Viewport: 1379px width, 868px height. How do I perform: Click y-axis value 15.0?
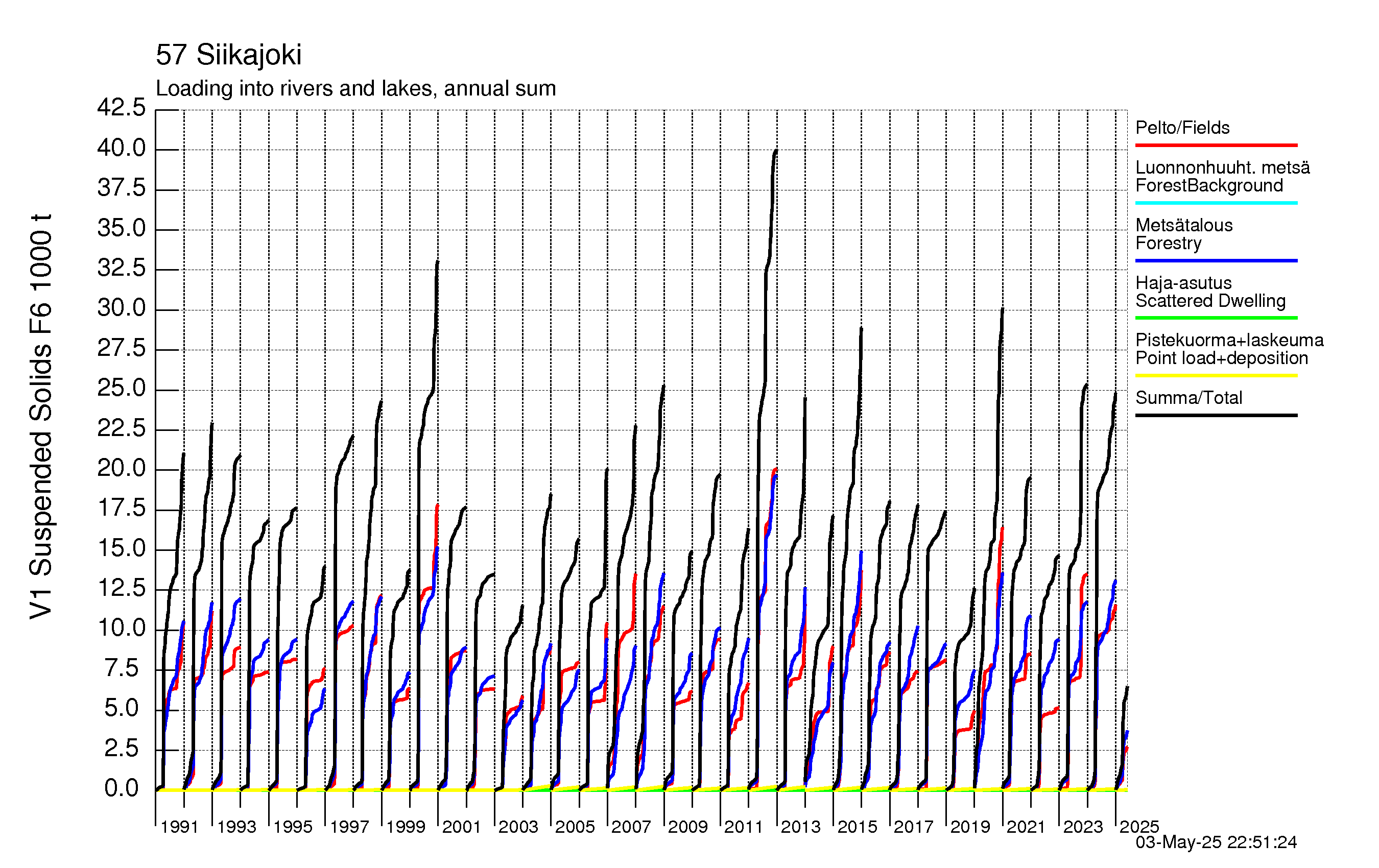point(122,548)
